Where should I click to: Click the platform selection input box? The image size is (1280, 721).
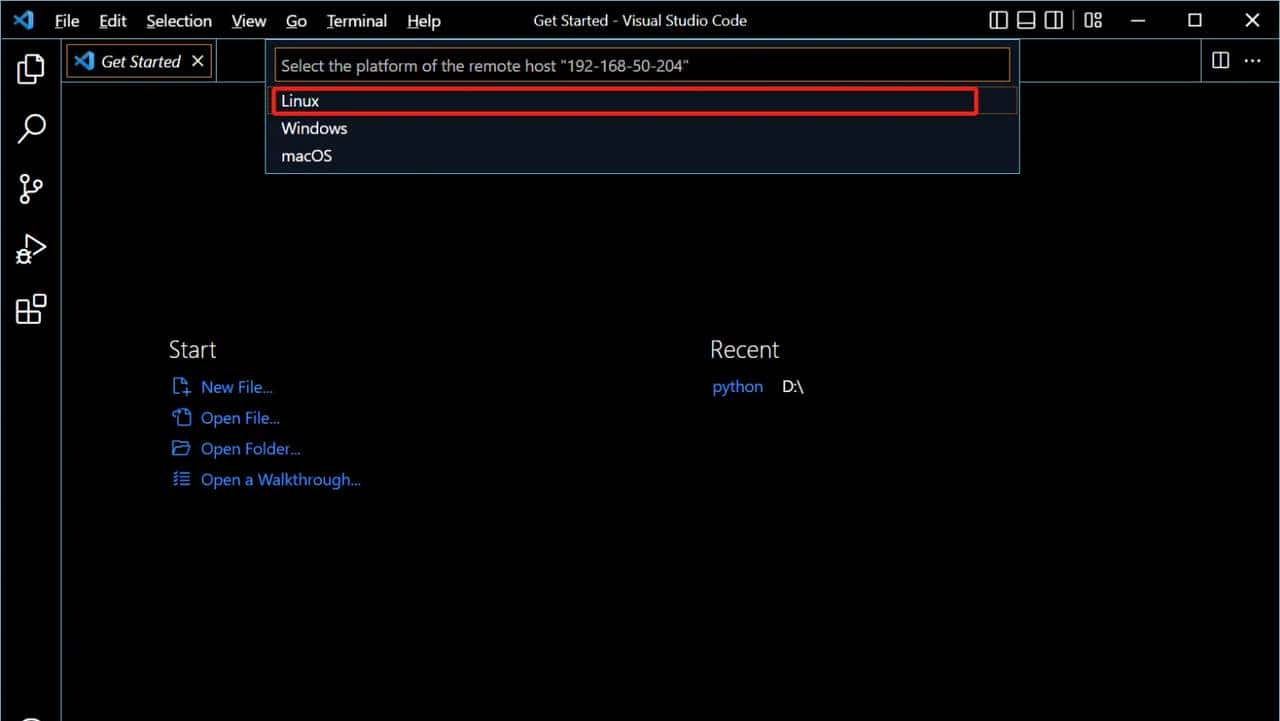[640, 64]
